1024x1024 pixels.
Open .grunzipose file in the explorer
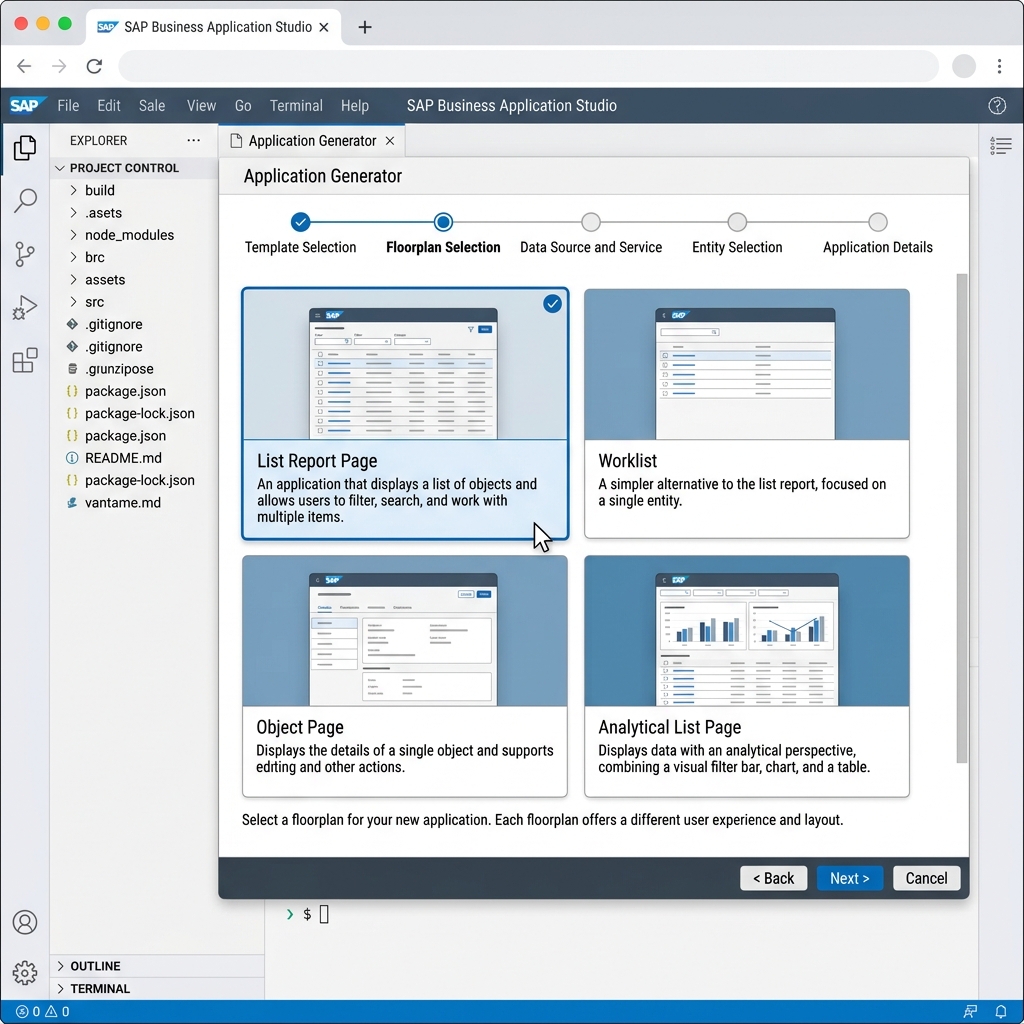point(119,368)
